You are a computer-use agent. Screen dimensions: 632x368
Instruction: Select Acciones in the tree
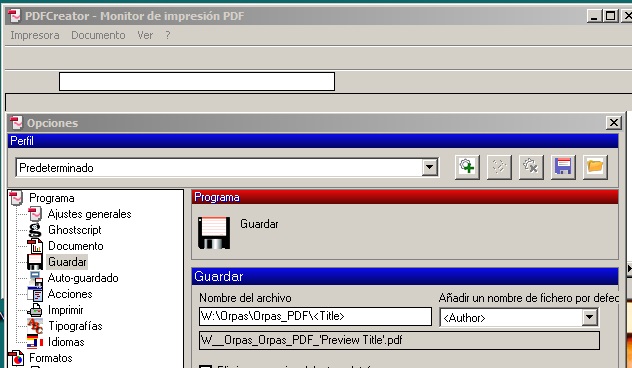click(x=70, y=294)
